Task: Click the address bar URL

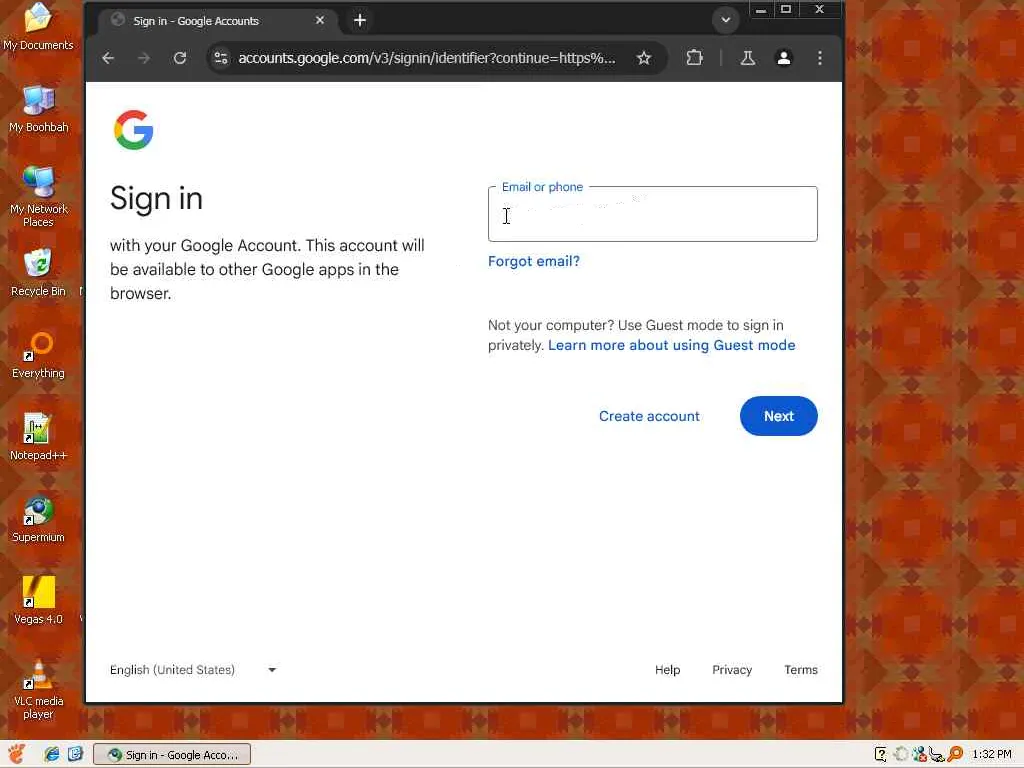Action: click(x=426, y=58)
